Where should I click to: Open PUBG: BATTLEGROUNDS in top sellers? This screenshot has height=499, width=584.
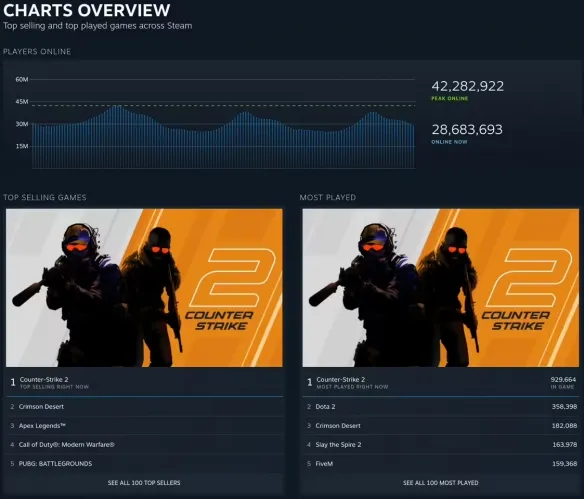point(144,464)
